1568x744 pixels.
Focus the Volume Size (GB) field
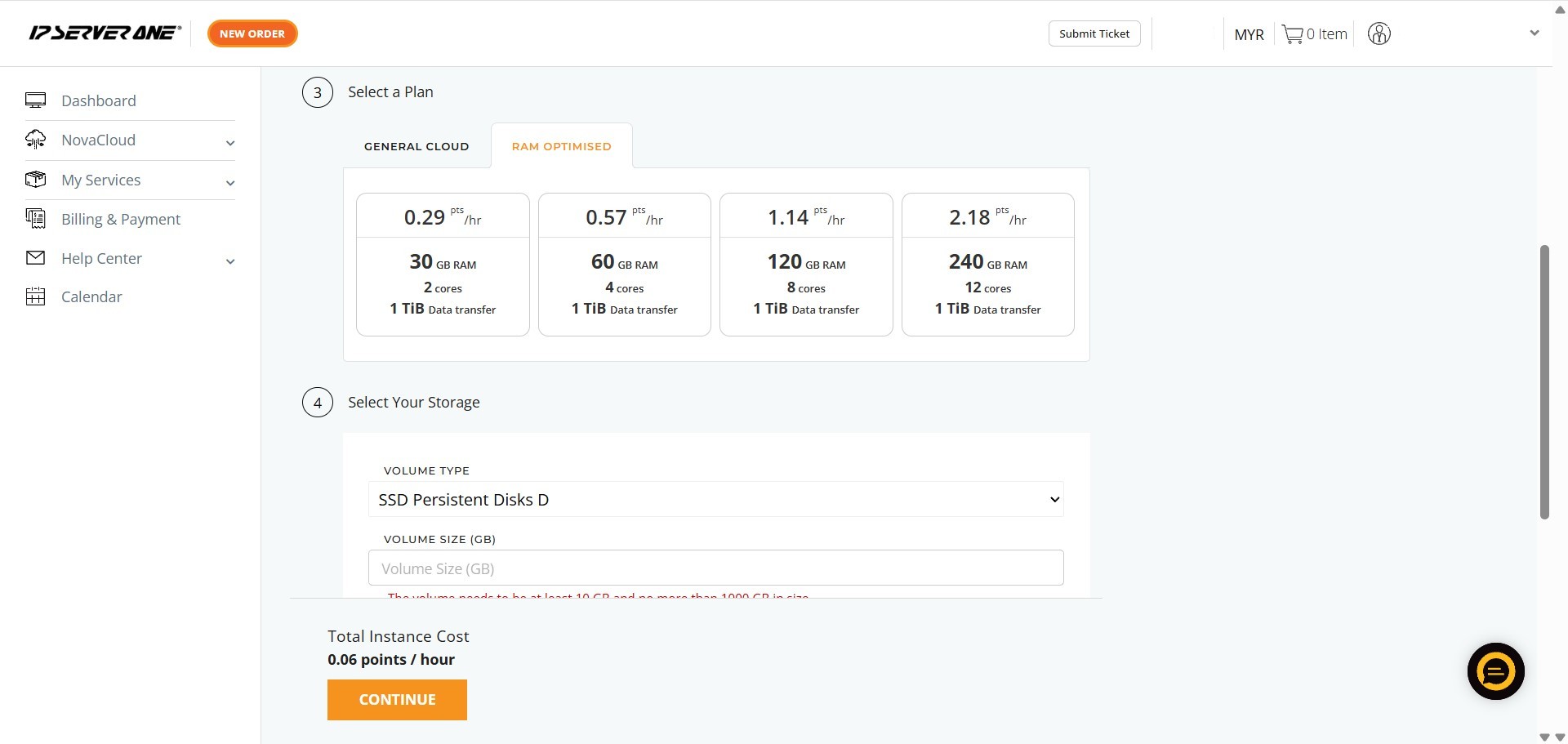point(715,568)
